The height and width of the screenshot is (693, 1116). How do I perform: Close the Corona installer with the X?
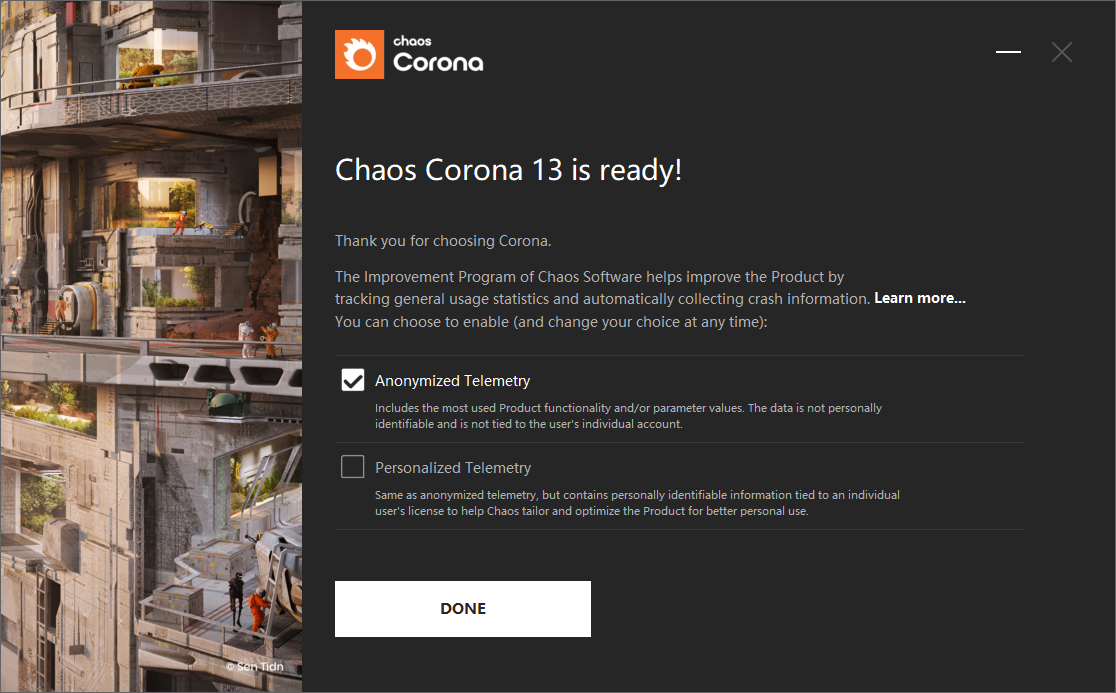(x=1062, y=52)
